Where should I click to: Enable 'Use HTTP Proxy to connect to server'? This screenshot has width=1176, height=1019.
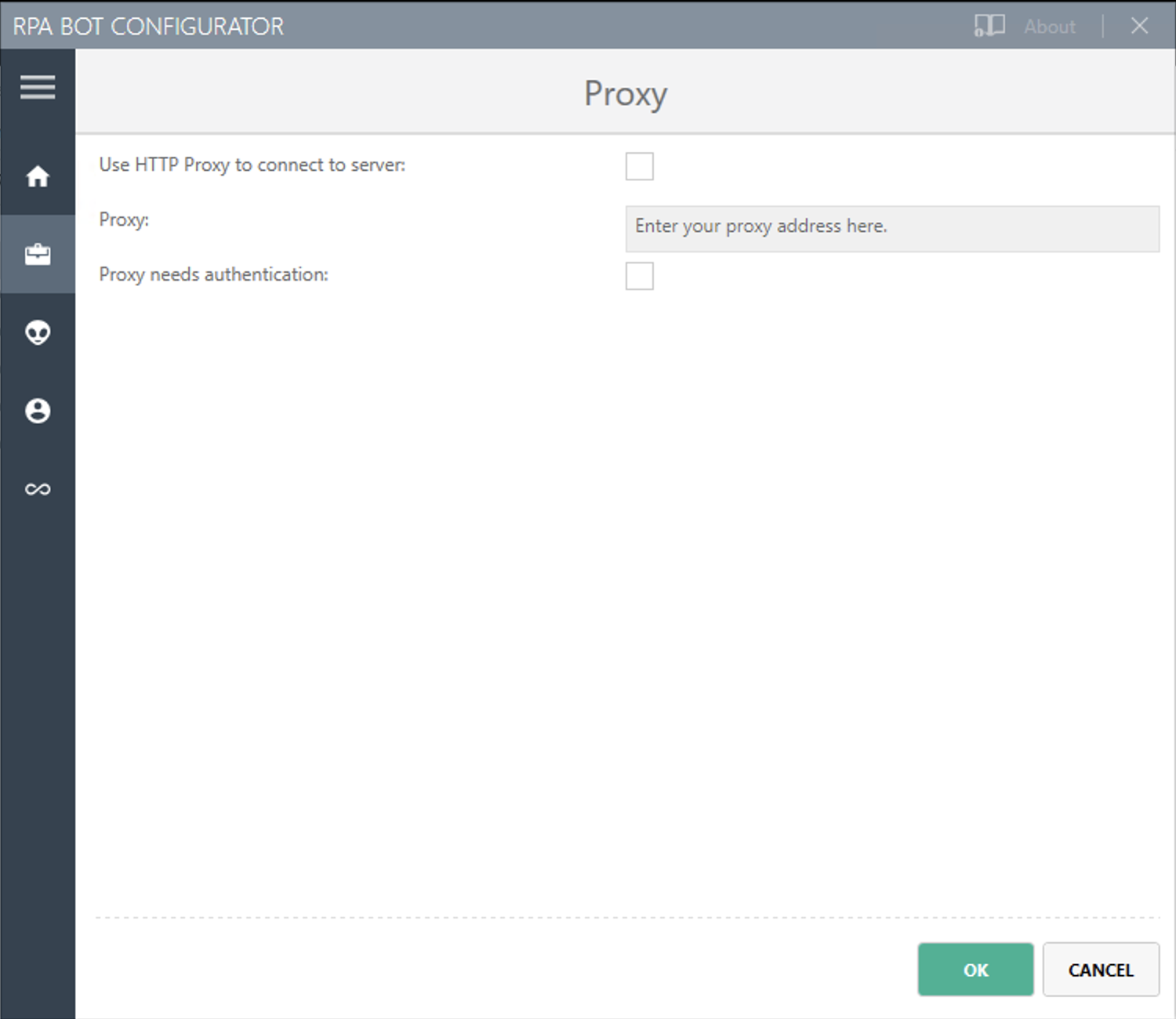coord(639,166)
